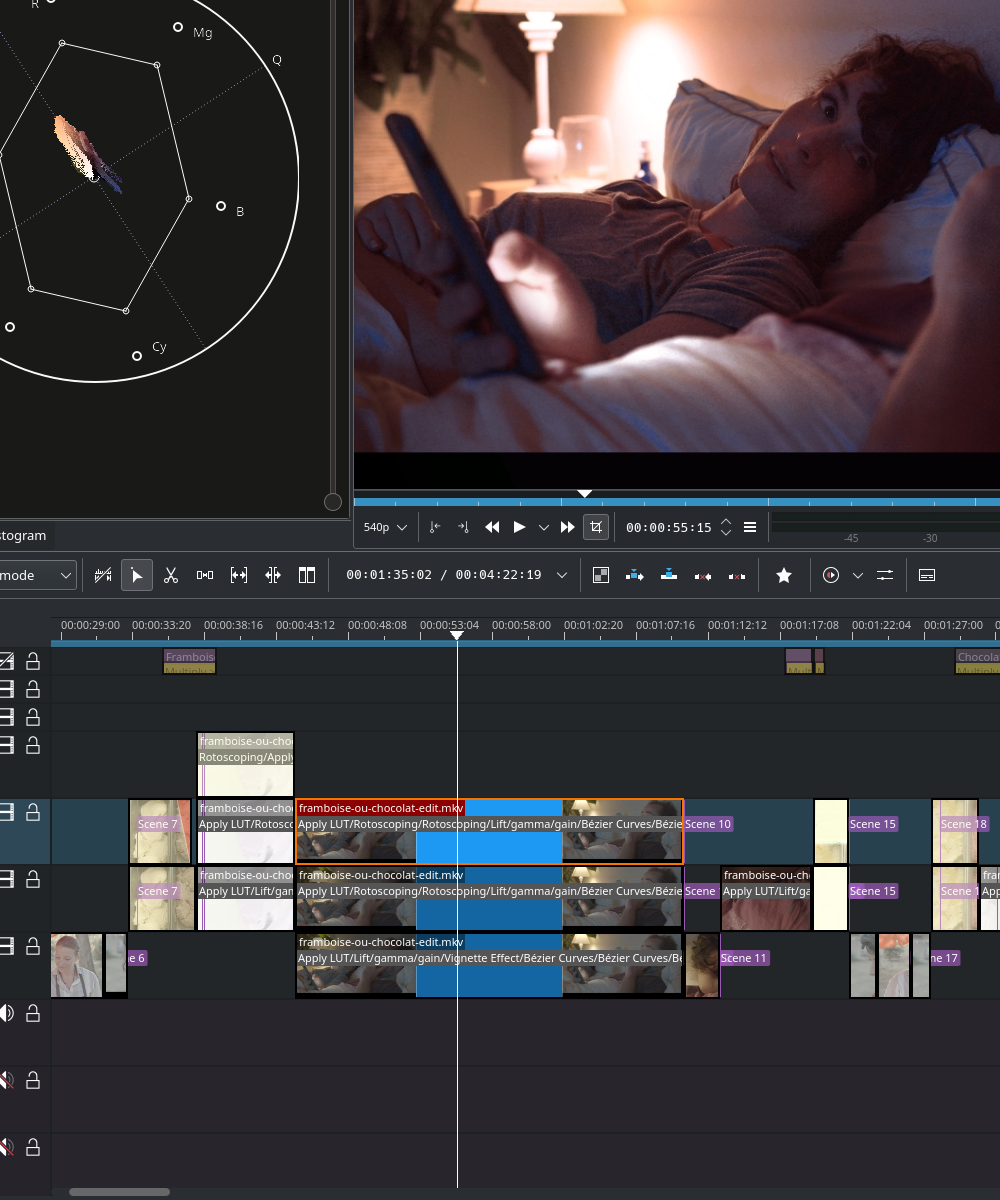The image size is (1000, 1200).
Task: Mute the first audio track speaker
Action: pyautogui.click(x=7, y=1013)
